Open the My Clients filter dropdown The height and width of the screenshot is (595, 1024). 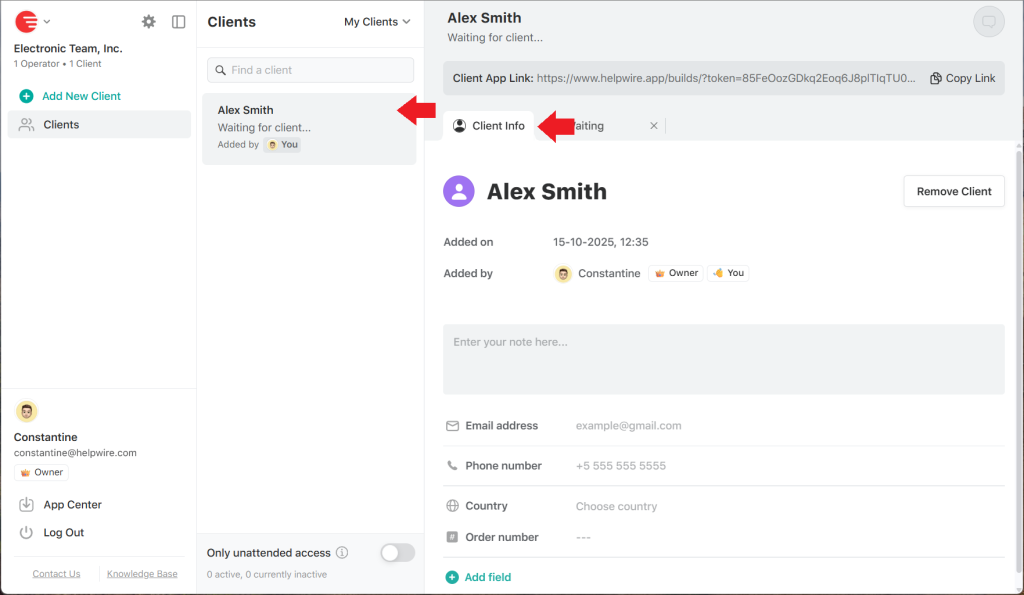point(377,22)
